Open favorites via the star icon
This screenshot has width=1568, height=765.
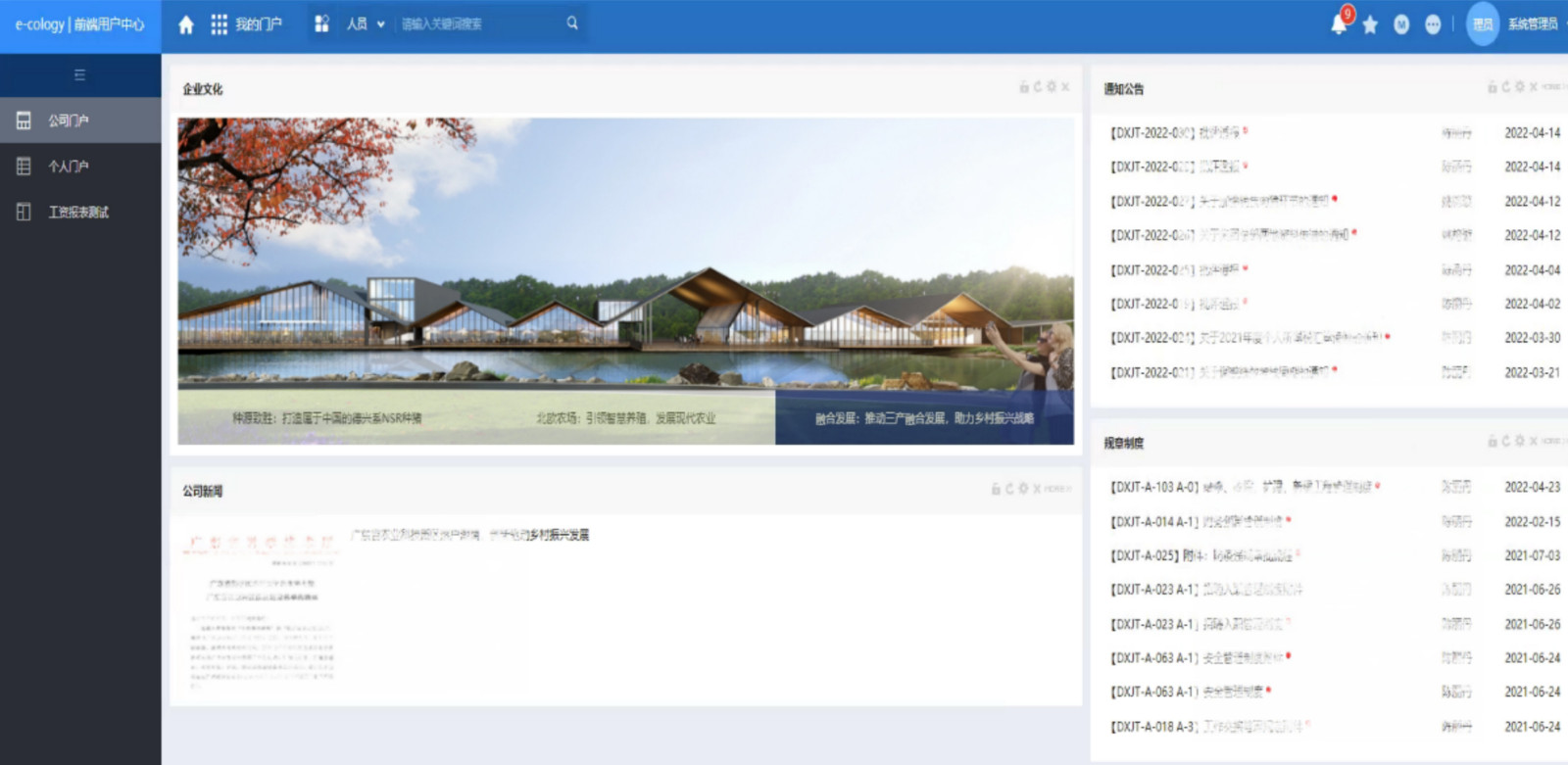click(x=1370, y=24)
